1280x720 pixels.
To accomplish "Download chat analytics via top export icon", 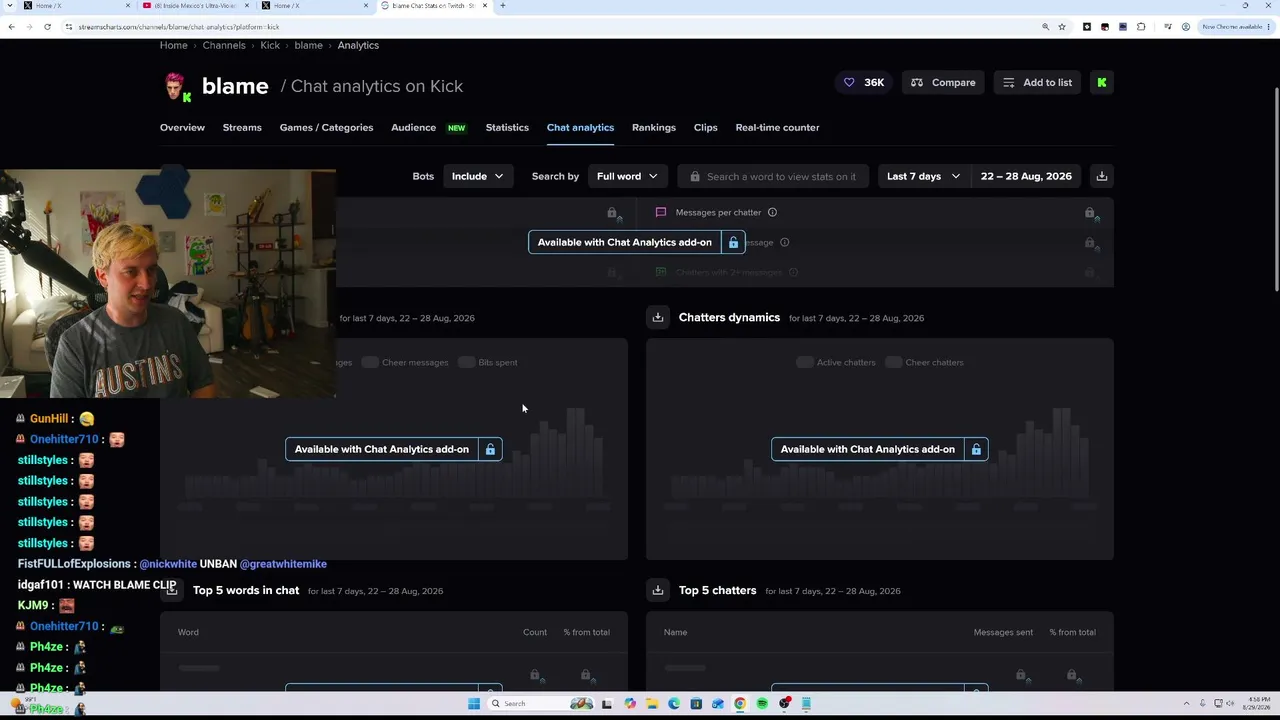I will [x=1101, y=176].
